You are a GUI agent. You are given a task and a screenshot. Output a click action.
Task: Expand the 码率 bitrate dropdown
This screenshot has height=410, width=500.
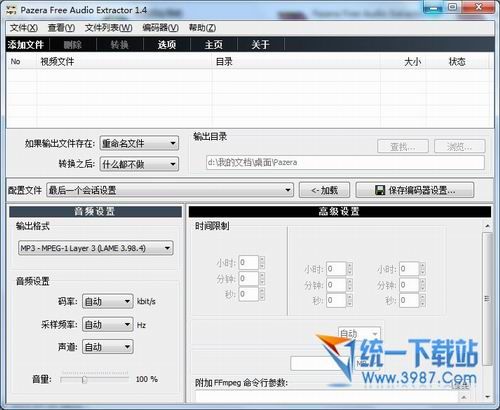[x=108, y=302]
